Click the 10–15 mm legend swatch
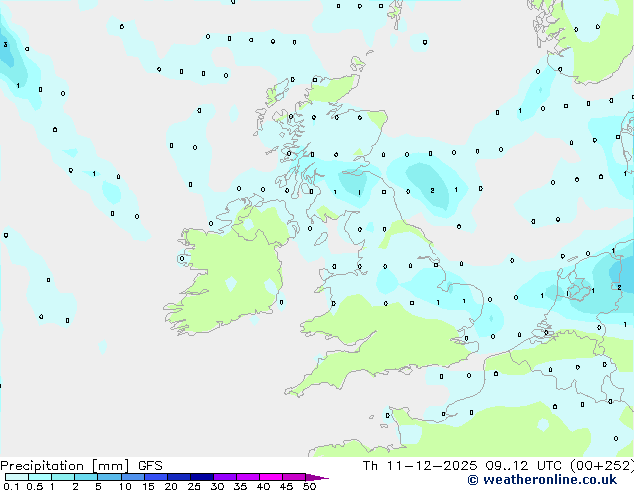 pos(132,477)
